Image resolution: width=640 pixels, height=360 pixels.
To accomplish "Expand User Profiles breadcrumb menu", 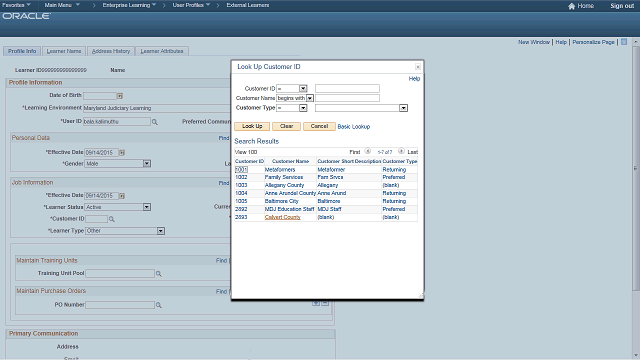I will 191,5.
